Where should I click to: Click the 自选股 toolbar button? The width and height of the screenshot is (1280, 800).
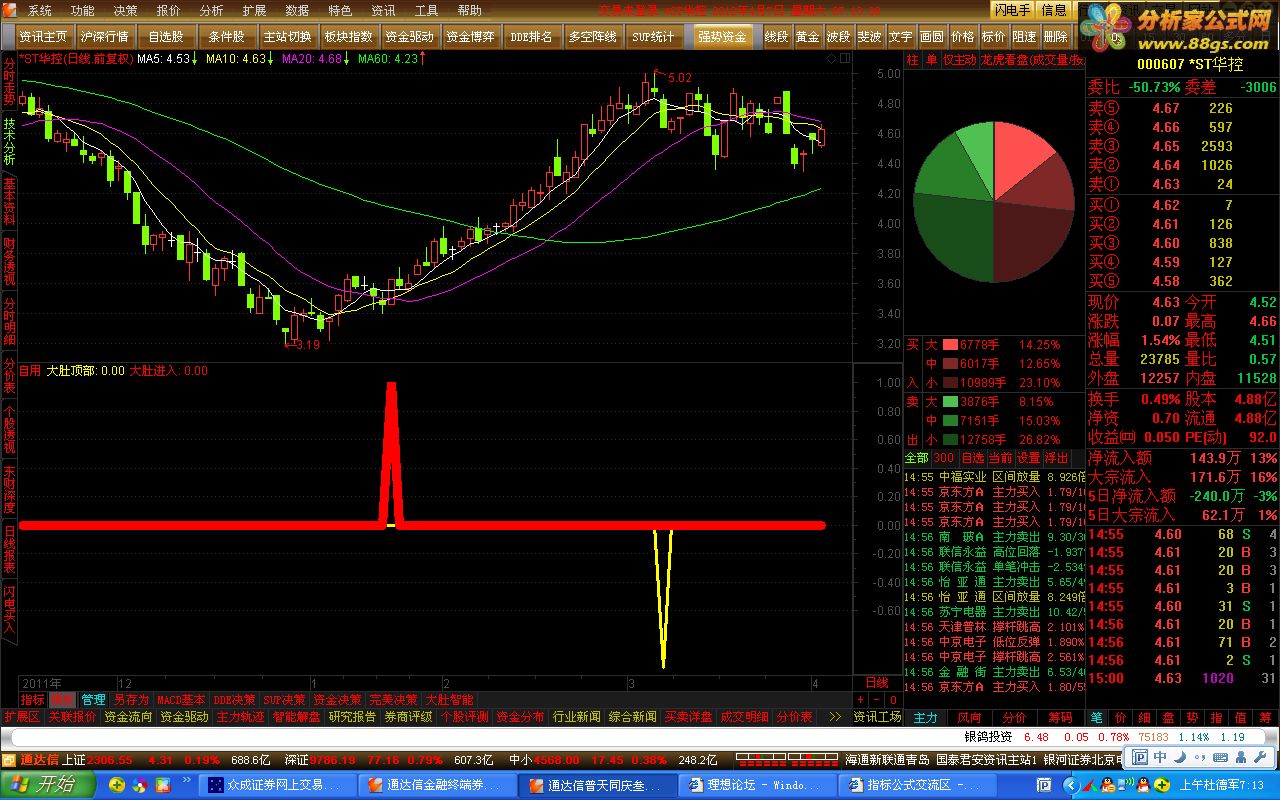click(166, 37)
